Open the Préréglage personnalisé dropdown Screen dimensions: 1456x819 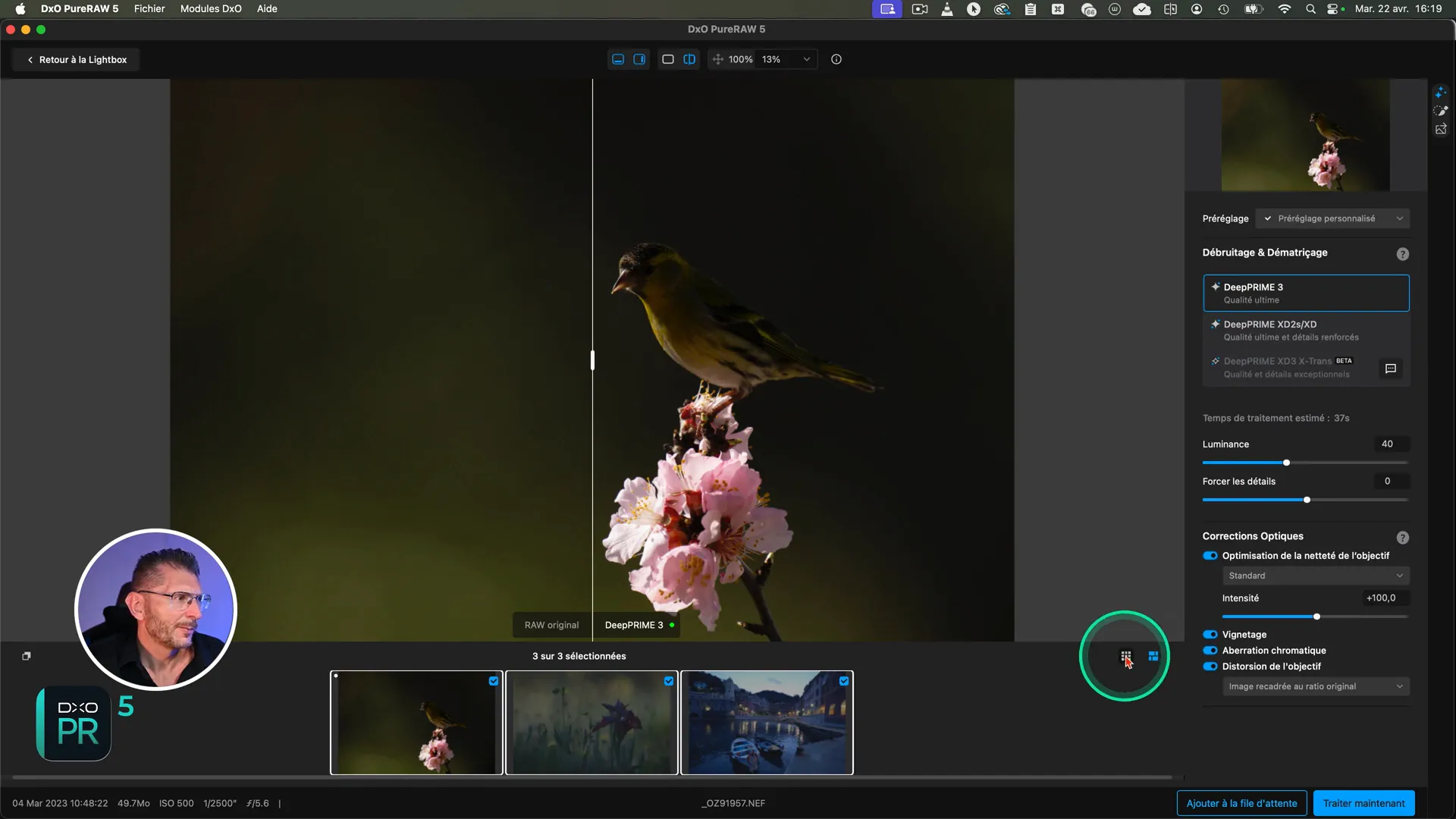(x=1332, y=218)
